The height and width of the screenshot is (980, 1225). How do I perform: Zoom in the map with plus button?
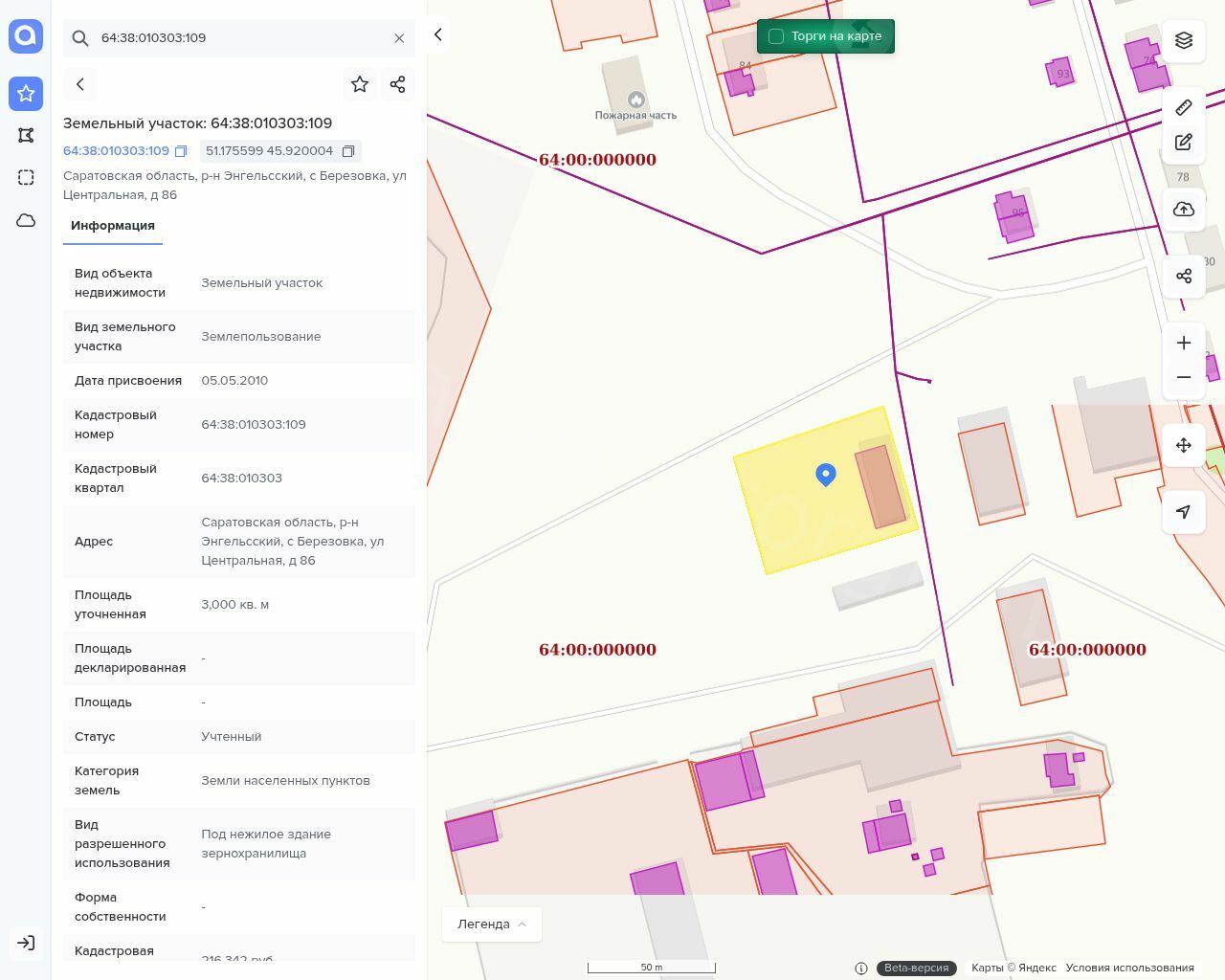coord(1184,344)
